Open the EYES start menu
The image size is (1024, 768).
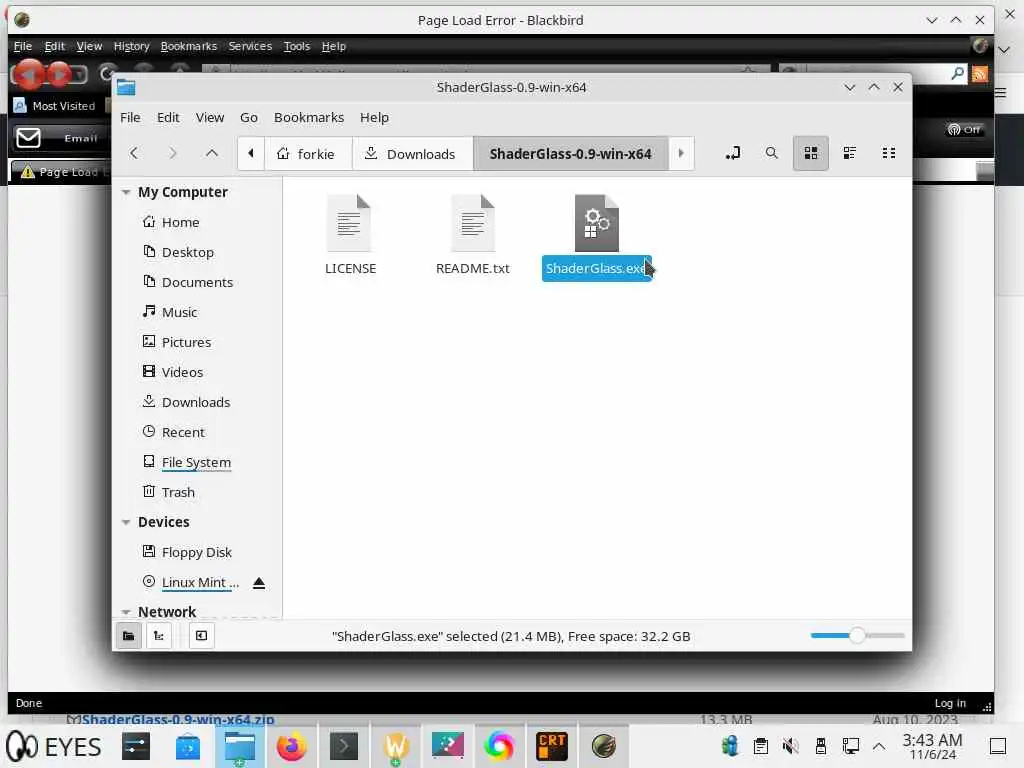coord(54,746)
